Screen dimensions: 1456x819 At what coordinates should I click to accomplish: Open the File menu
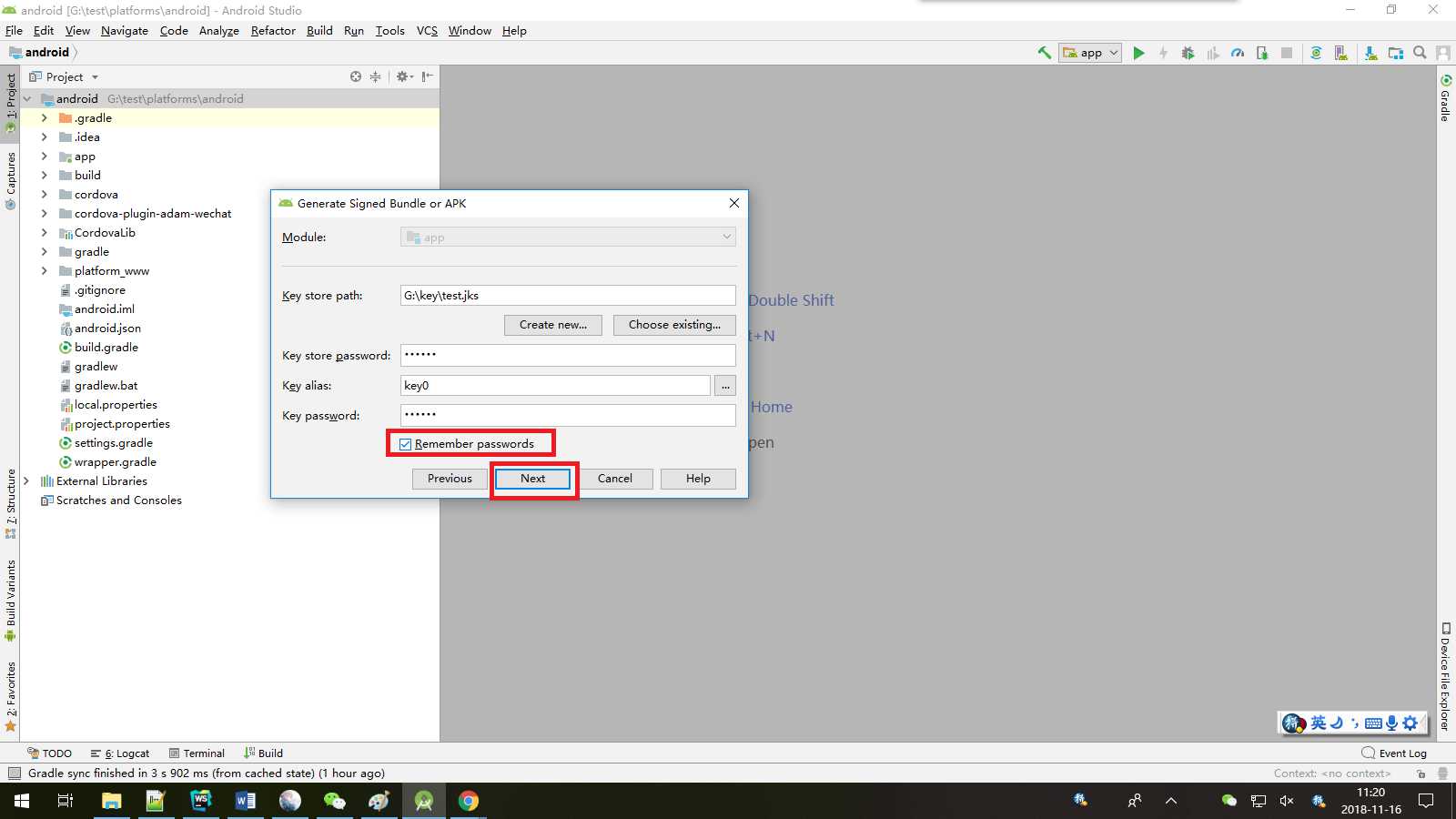pos(14,31)
